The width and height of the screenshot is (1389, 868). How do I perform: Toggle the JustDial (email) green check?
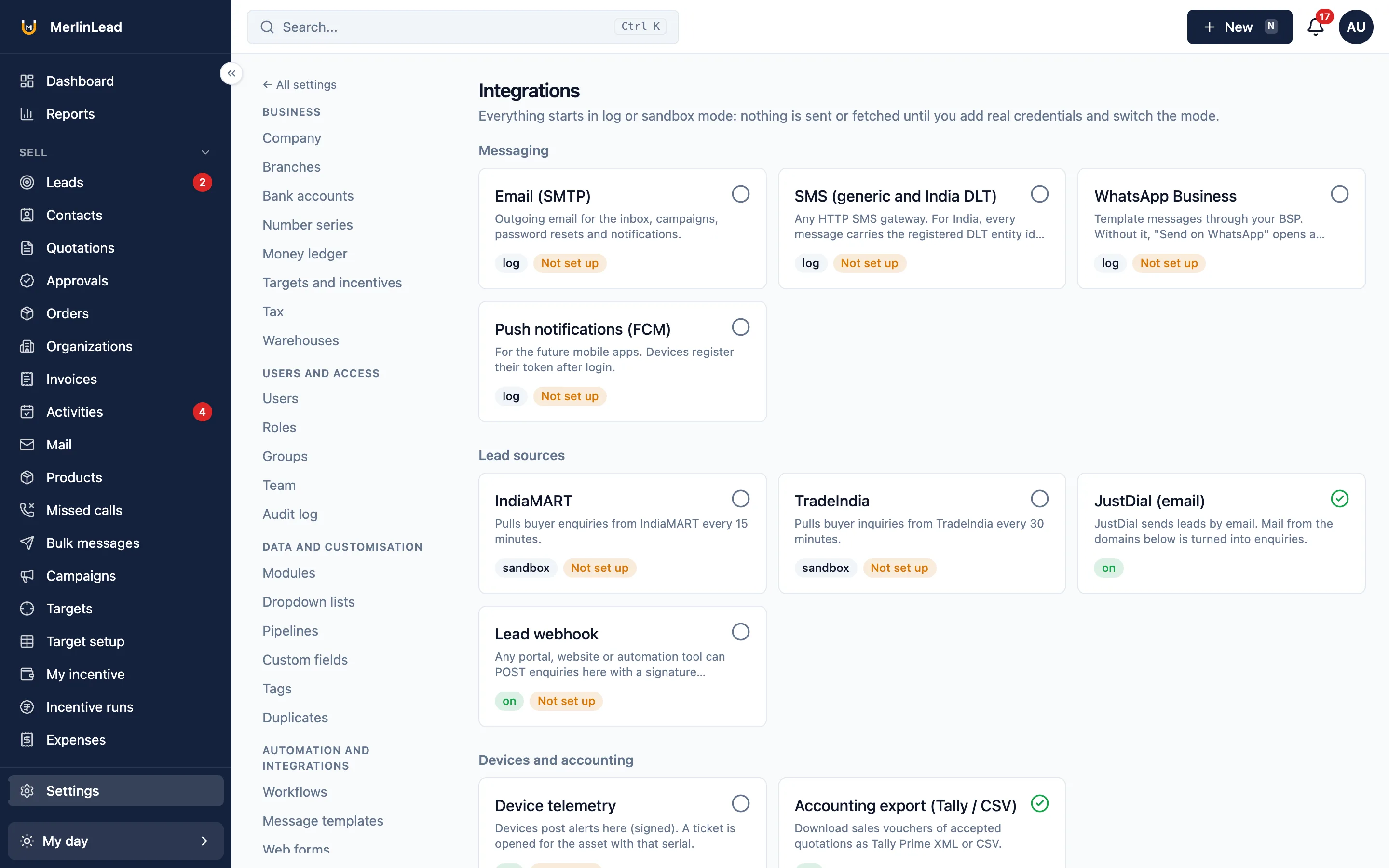1339,499
